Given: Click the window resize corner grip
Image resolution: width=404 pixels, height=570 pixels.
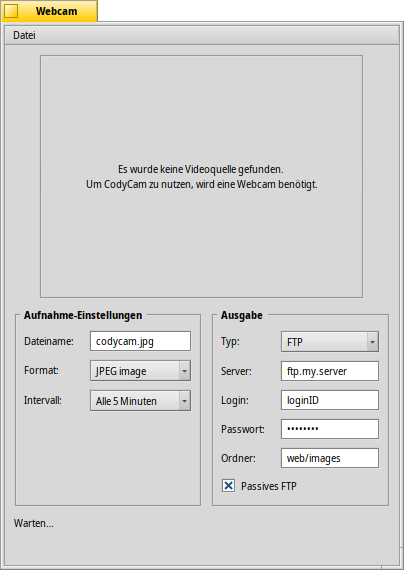Looking at the screenshot, I should pyautogui.click(x=396, y=563).
